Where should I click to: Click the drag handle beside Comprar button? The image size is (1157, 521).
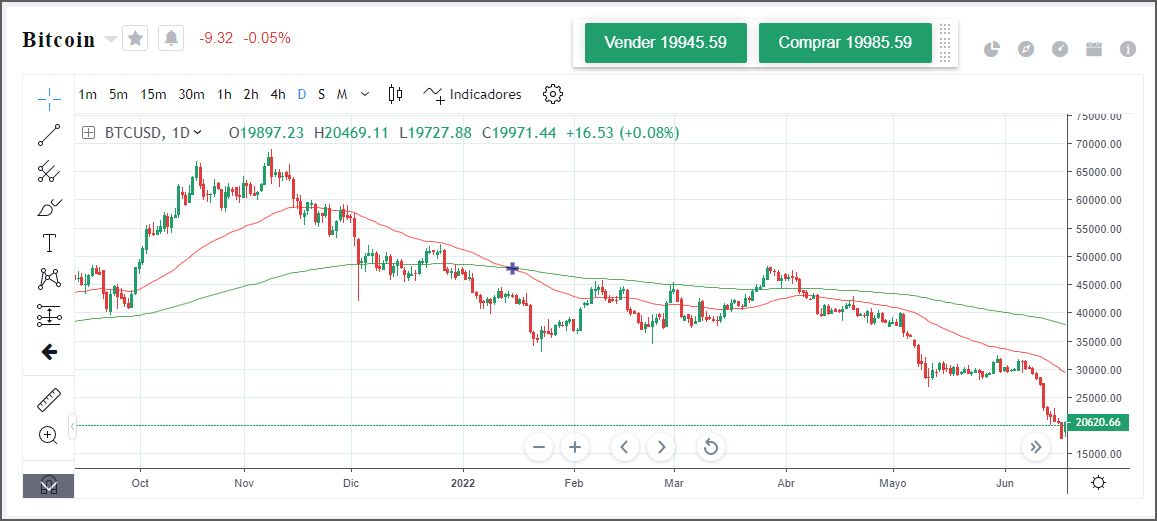coord(945,43)
